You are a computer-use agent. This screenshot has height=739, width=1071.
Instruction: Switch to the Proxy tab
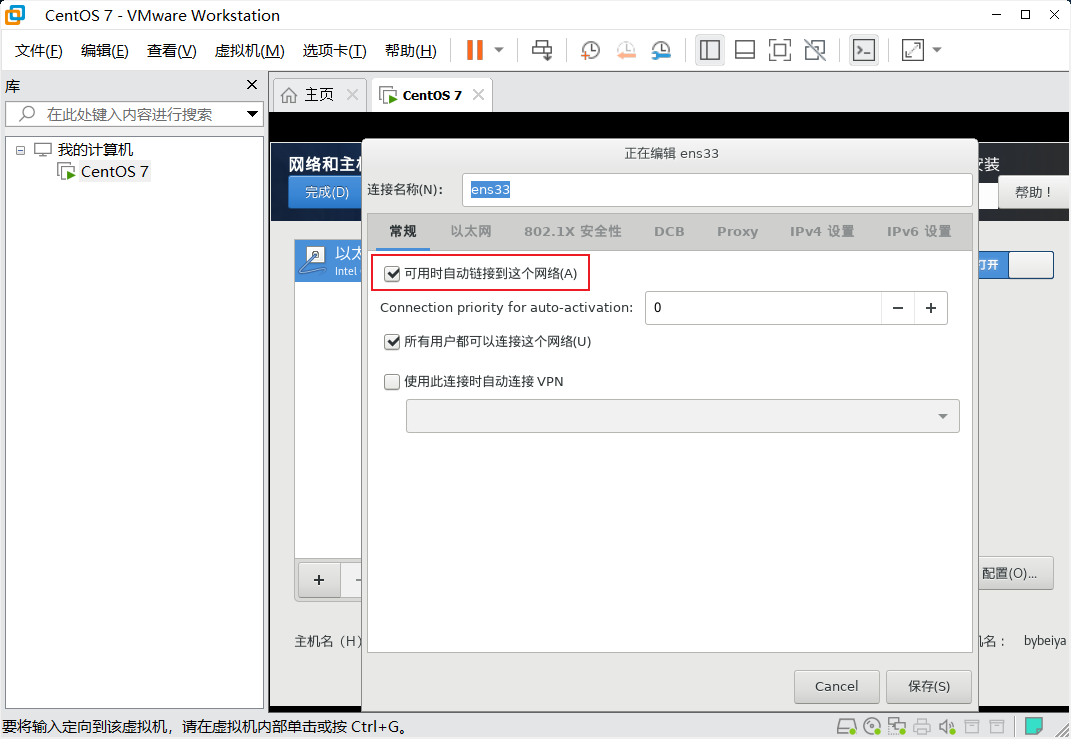738,232
